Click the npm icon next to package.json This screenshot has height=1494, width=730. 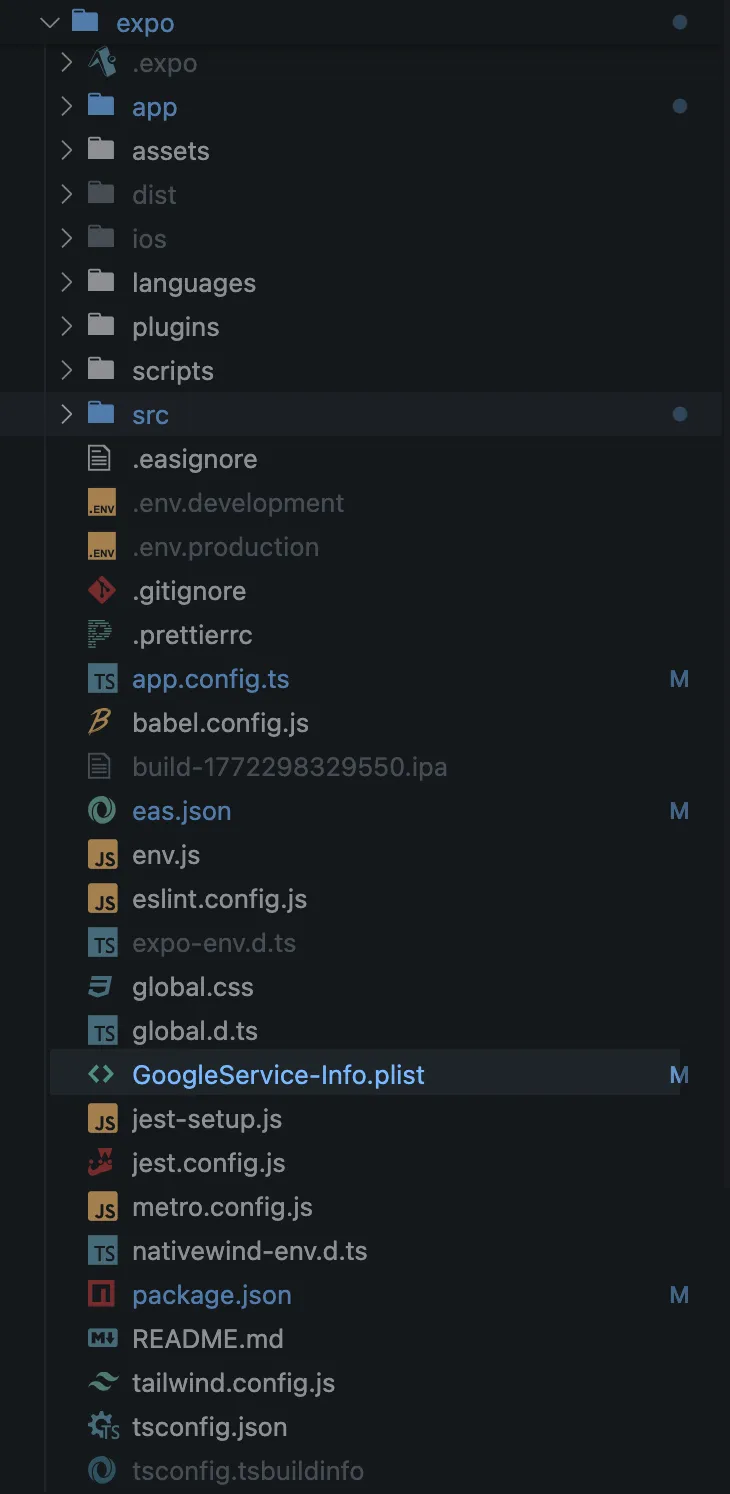pyautogui.click(x=101, y=1295)
